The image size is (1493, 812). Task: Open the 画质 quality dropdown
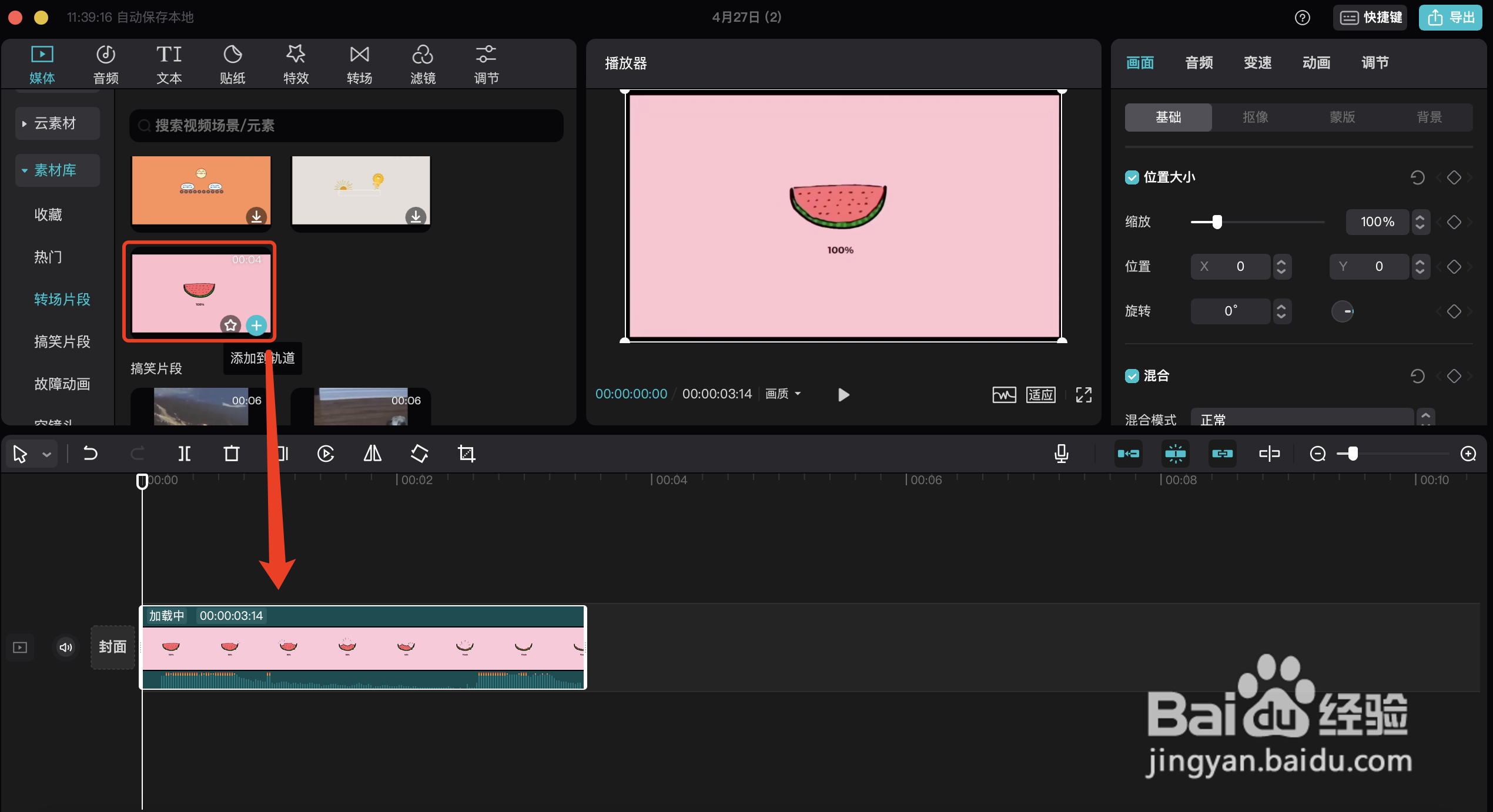pyautogui.click(x=783, y=394)
